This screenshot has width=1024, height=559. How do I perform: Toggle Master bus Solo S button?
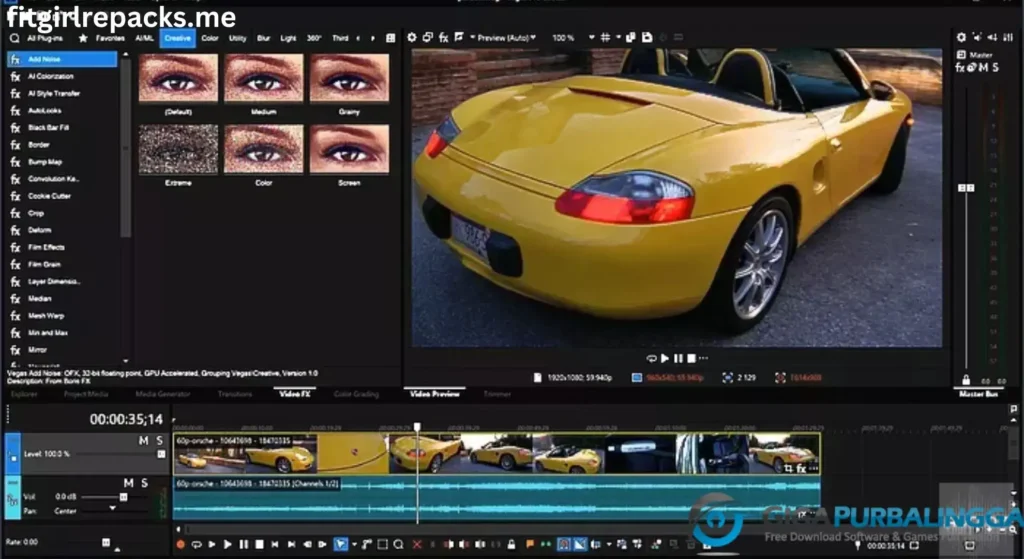tap(995, 67)
